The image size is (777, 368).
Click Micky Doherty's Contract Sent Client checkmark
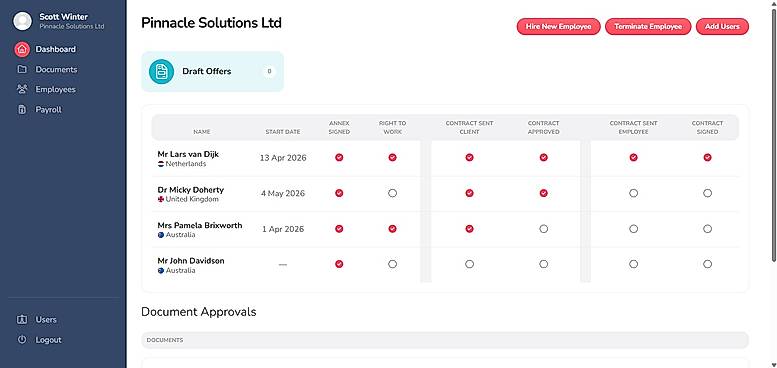tap(469, 193)
